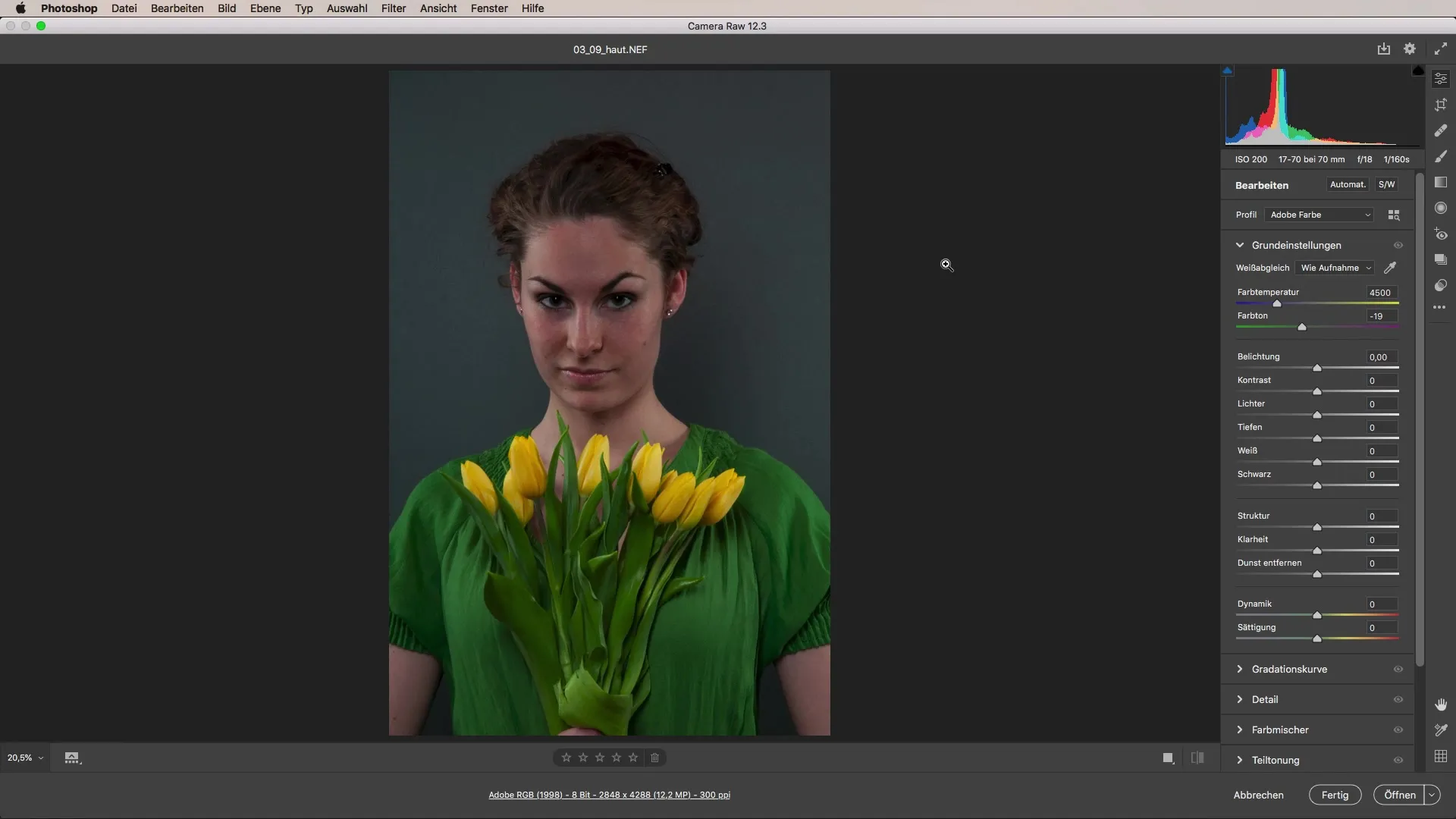Screen dimensions: 1456x819
Task: Select the Adjustment Brush tool
Action: (x=1441, y=156)
